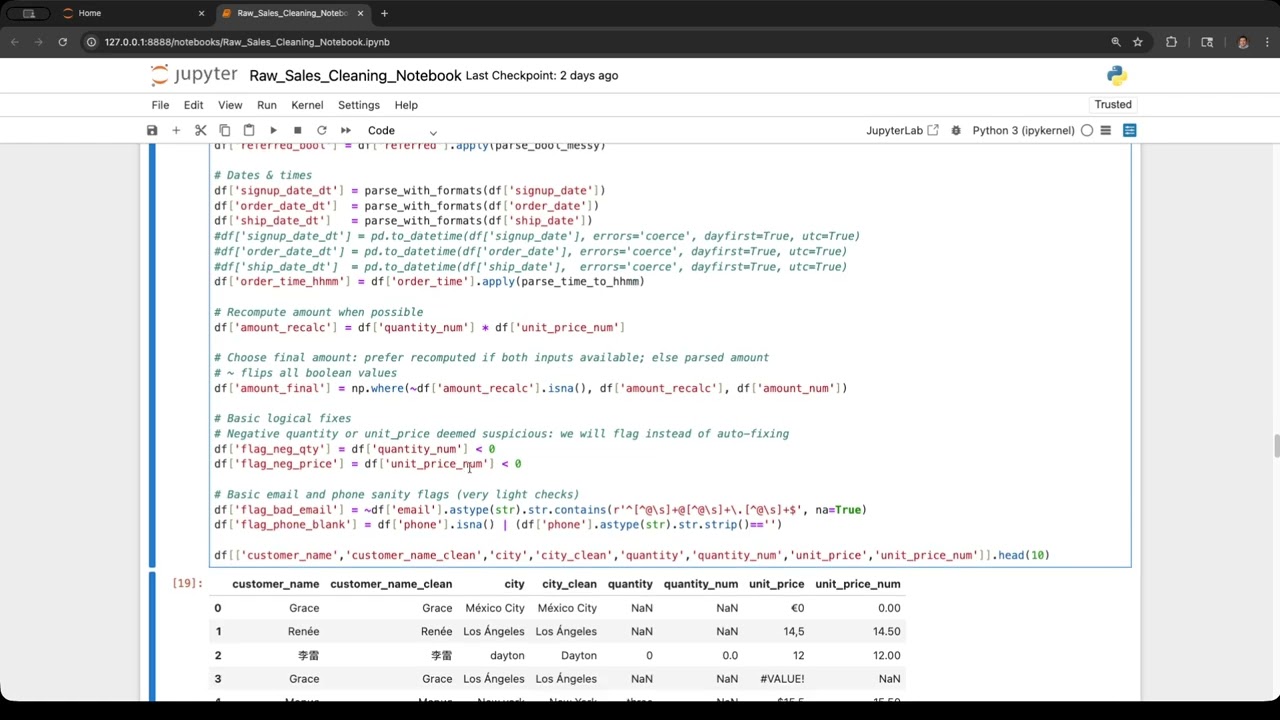
Task: Open the Kernel menu
Action: click(x=307, y=105)
